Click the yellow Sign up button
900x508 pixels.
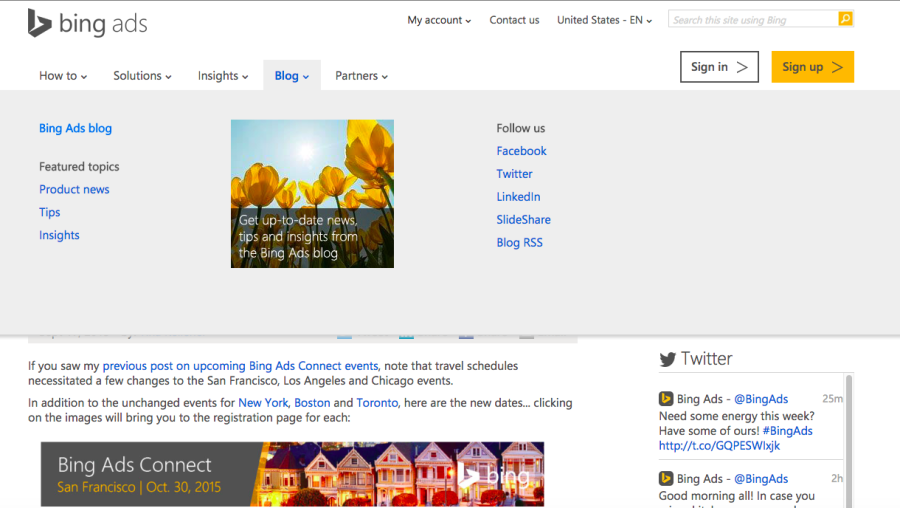click(813, 67)
